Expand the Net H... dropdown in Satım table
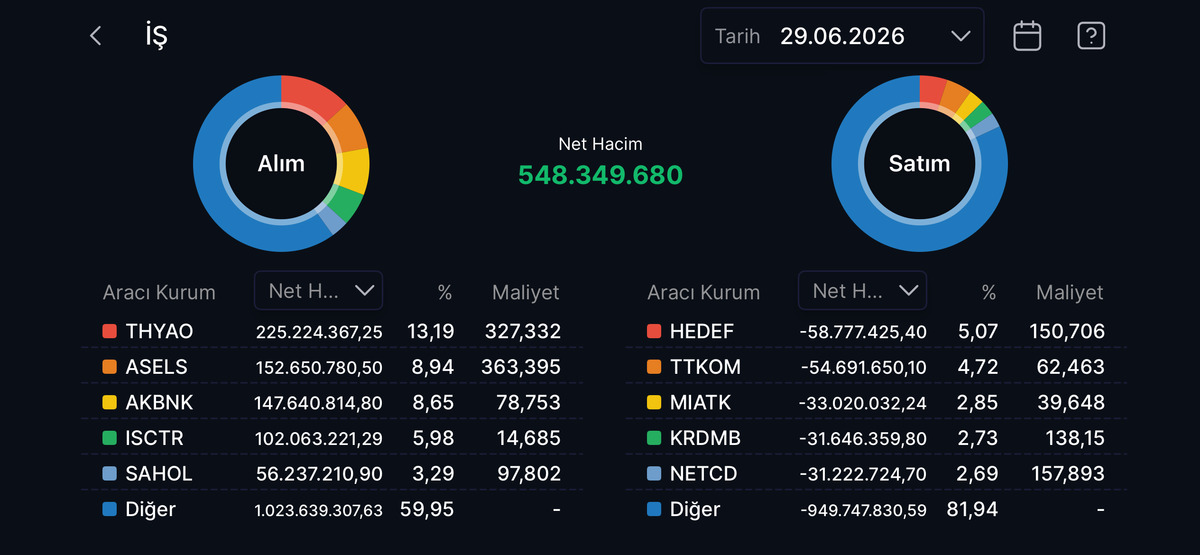The image size is (1200, 555). [x=862, y=290]
